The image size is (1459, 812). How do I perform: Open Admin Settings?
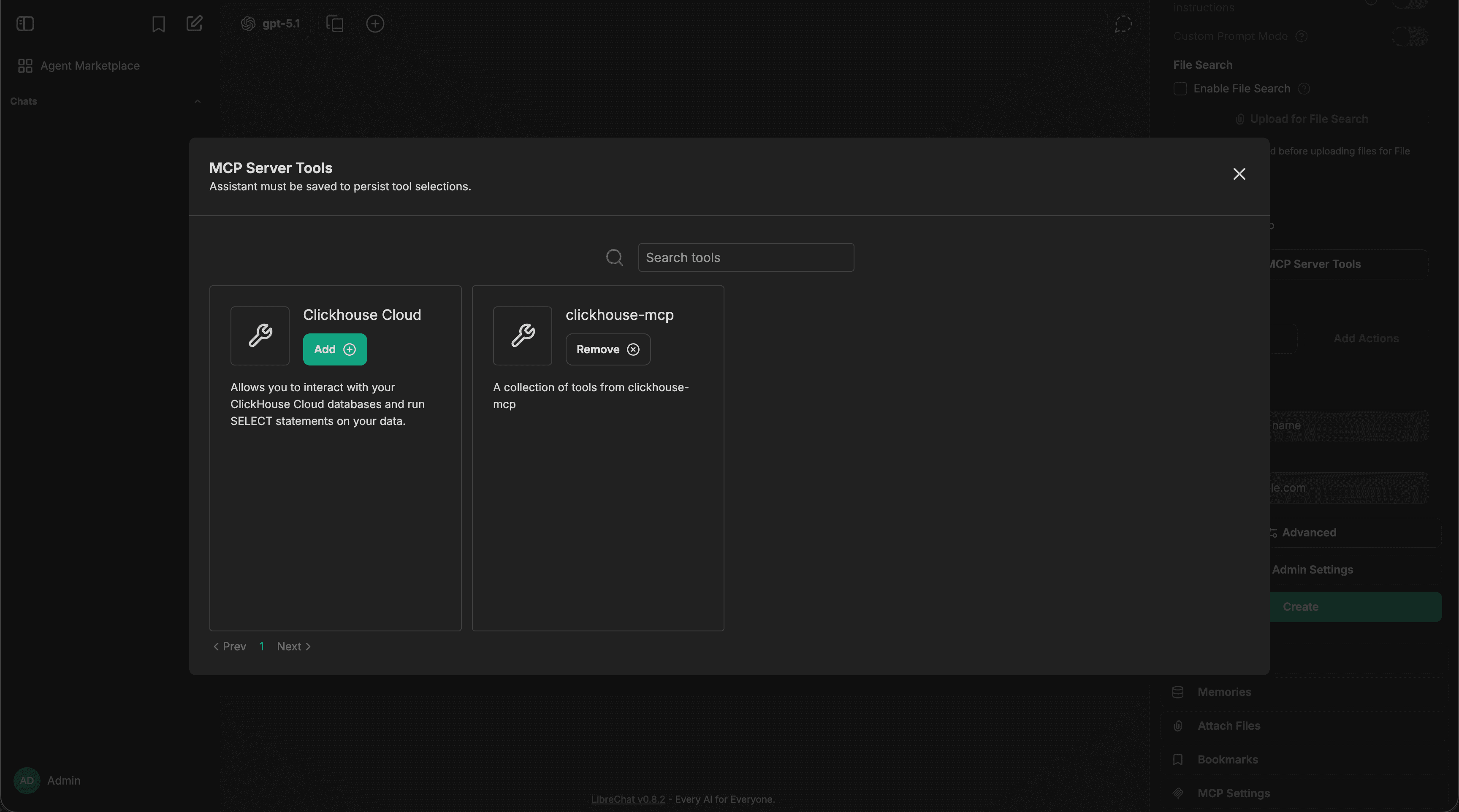coord(1313,569)
